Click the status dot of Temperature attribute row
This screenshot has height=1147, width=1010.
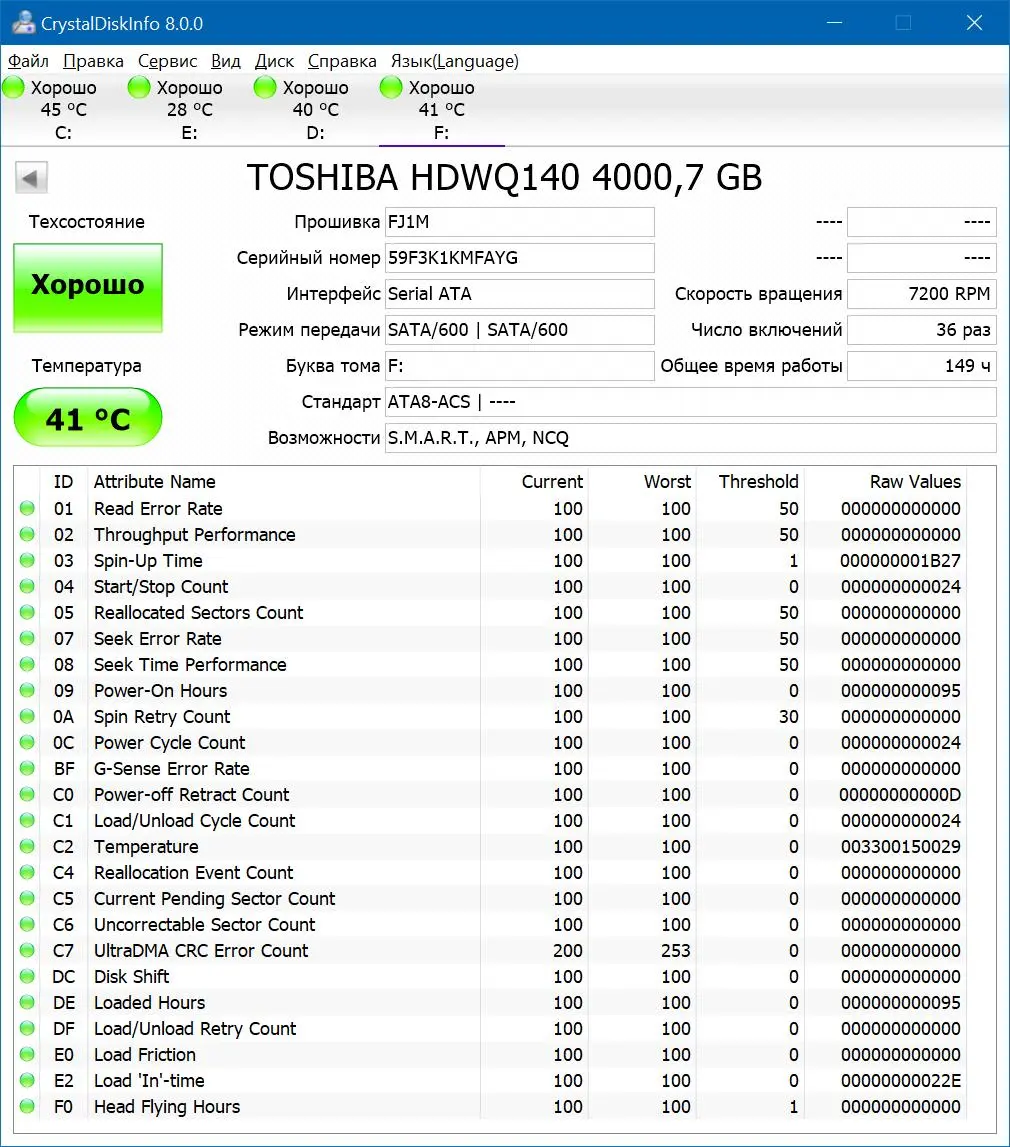coord(28,846)
